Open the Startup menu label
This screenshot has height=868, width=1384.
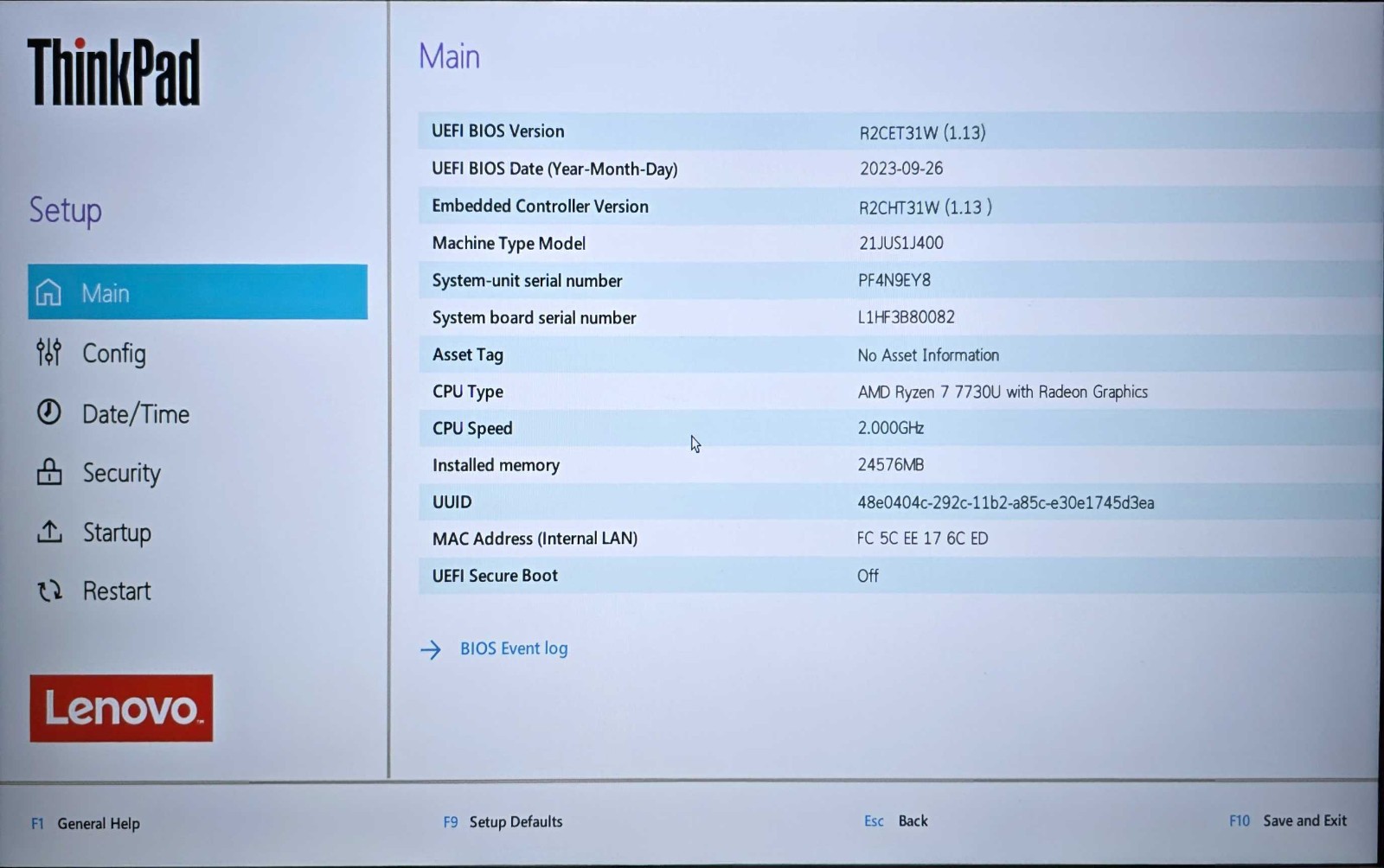pos(117,533)
